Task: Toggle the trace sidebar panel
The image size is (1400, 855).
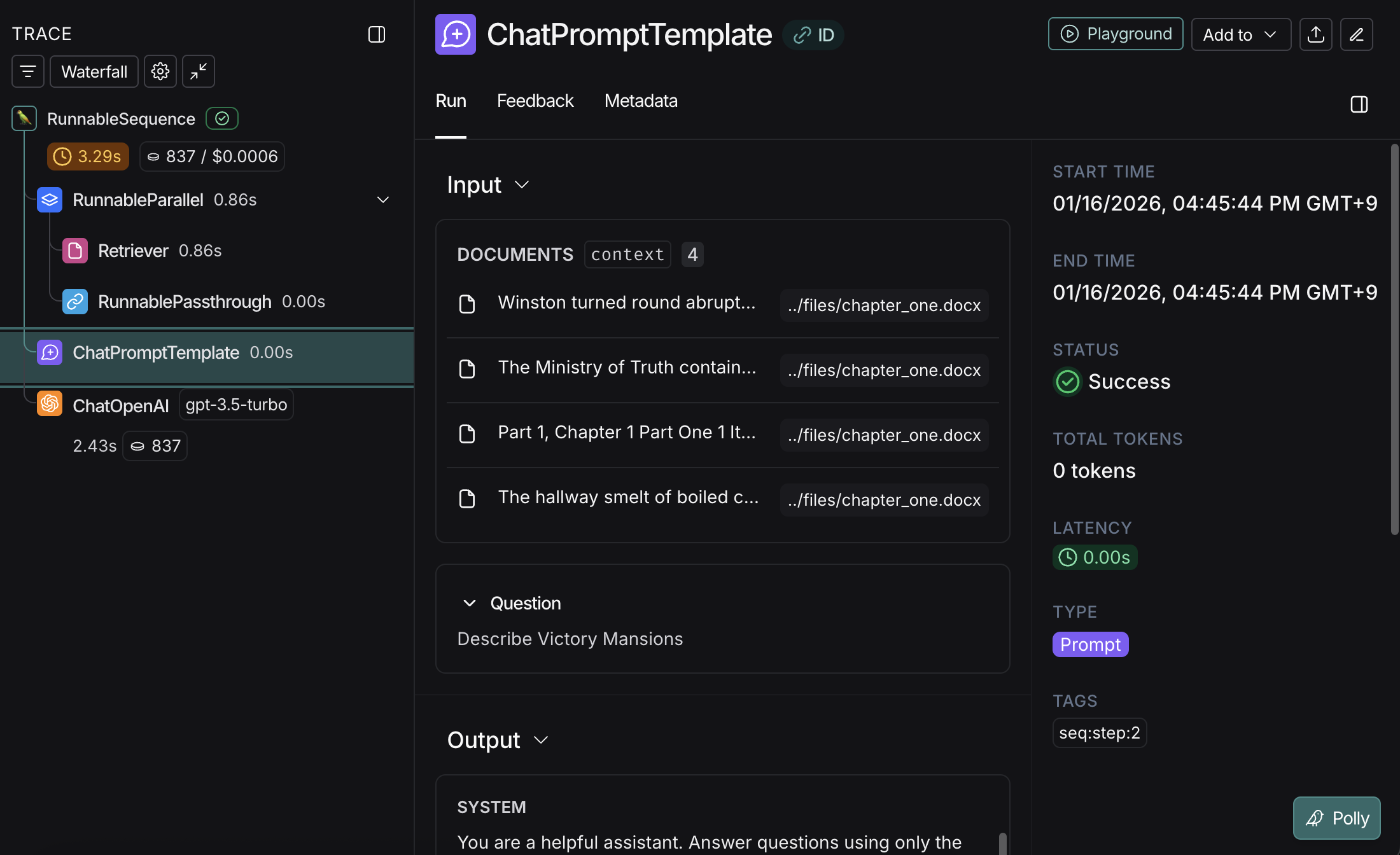Action: click(377, 34)
